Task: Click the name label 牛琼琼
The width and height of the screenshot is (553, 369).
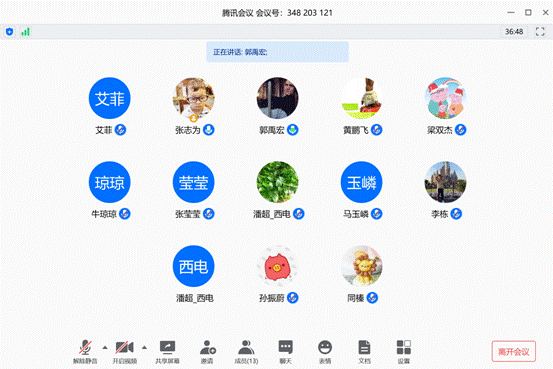Action: 104,214
